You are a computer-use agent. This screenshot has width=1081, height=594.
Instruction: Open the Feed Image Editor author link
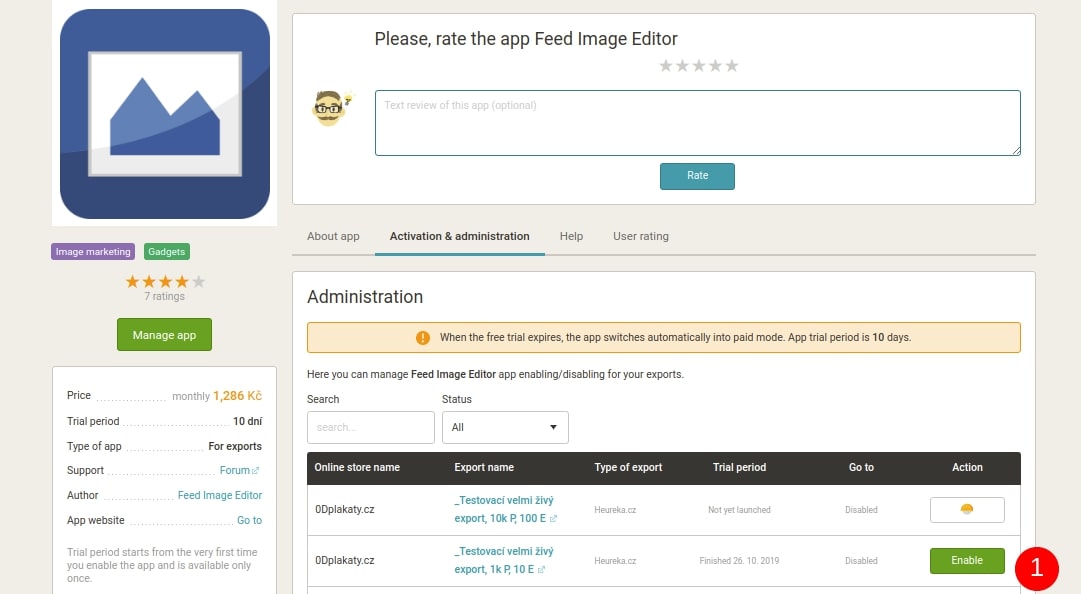click(x=220, y=495)
